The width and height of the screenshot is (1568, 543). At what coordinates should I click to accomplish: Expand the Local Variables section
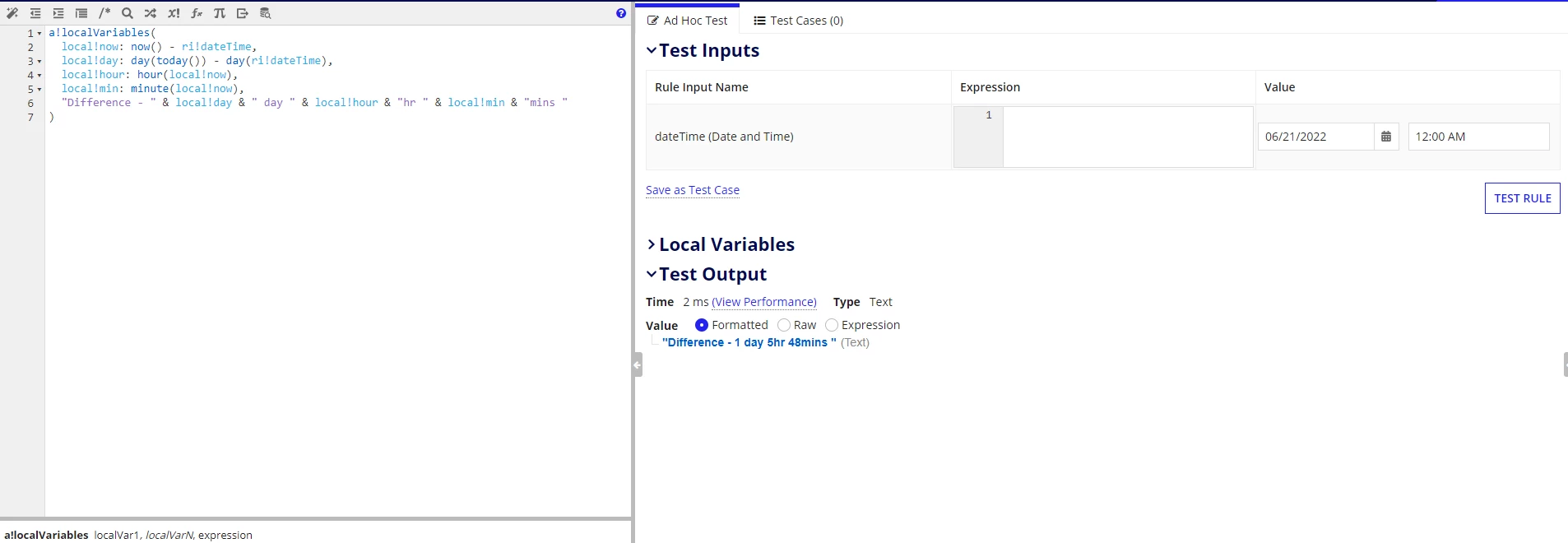[x=652, y=244]
